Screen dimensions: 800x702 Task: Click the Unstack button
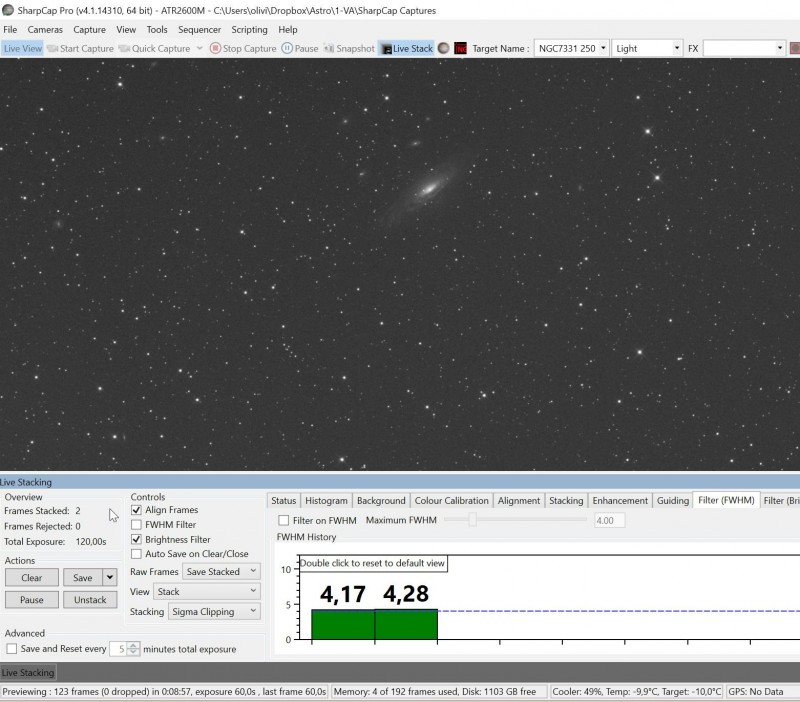(x=90, y=600)
